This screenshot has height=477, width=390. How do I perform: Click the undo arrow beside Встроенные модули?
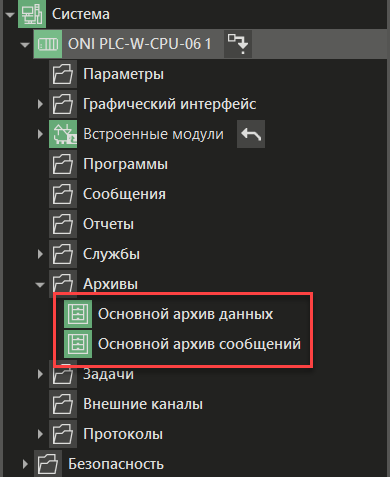tap(251, 134)
